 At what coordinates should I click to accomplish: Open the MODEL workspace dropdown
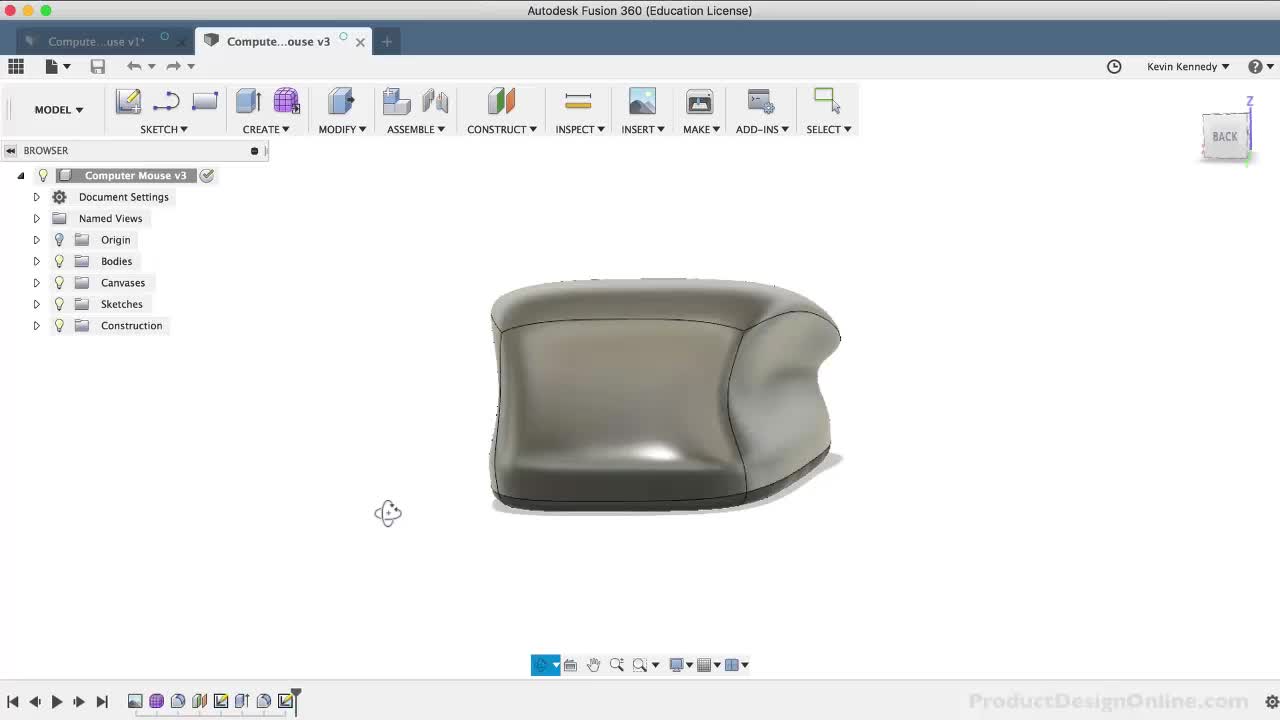59,110
